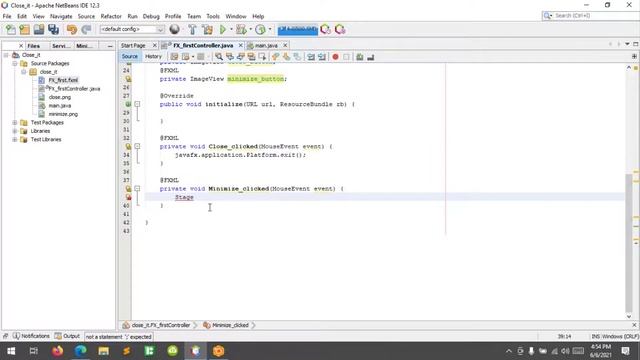Select close.png in the project tree
Image resolution: width=640 pixels, height=360 pixels.
60,97
